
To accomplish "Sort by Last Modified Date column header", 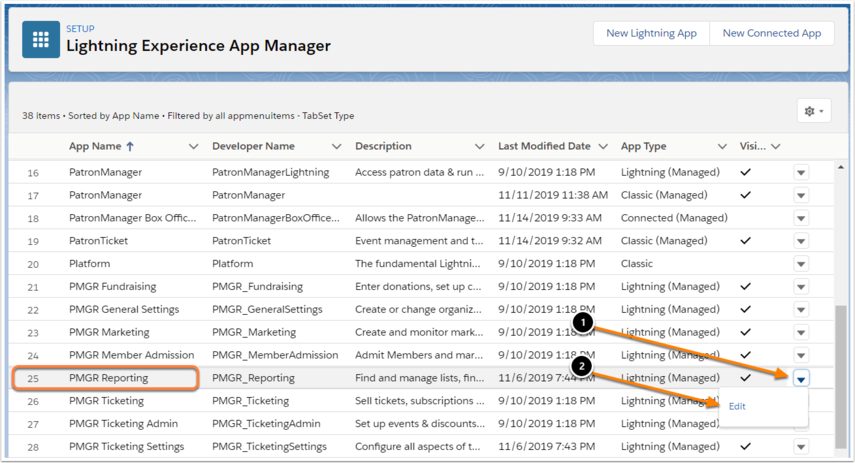I will [x=544, y=146].
